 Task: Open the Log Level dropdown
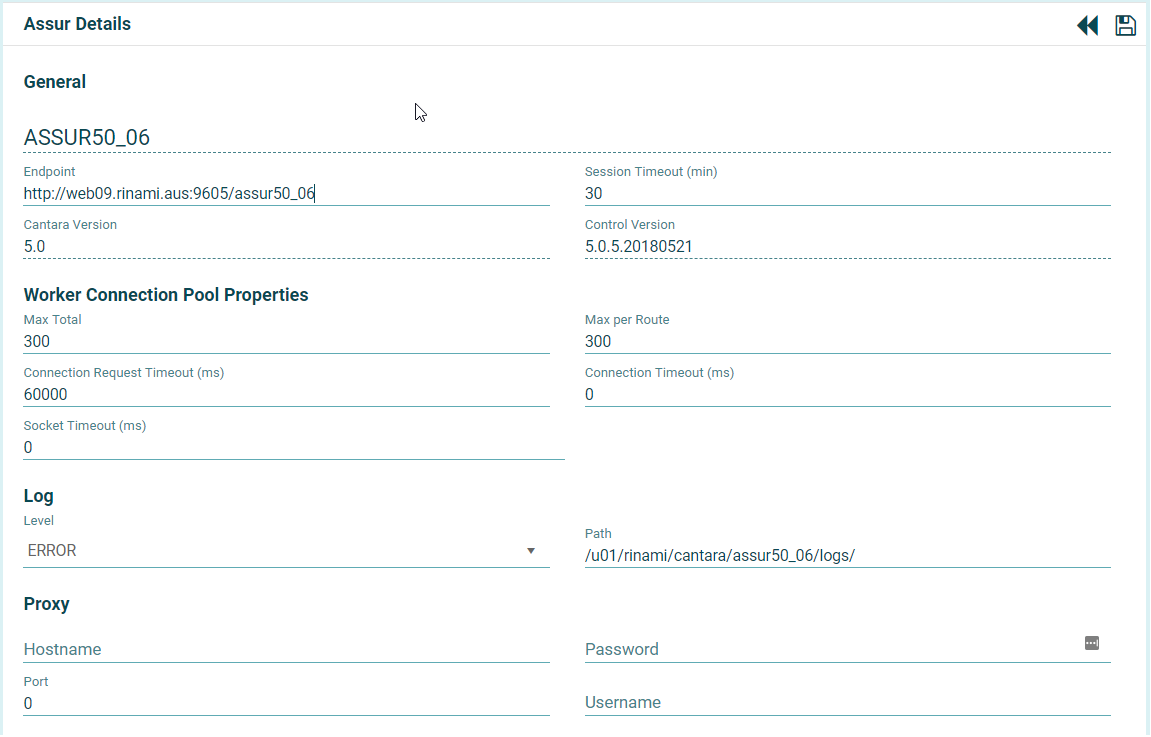(531, 551)
